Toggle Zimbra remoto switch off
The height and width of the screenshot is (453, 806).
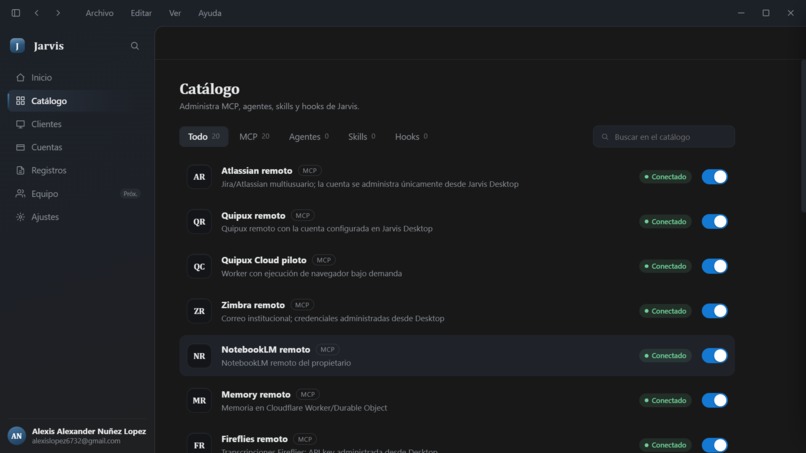(x=715, y=311)
